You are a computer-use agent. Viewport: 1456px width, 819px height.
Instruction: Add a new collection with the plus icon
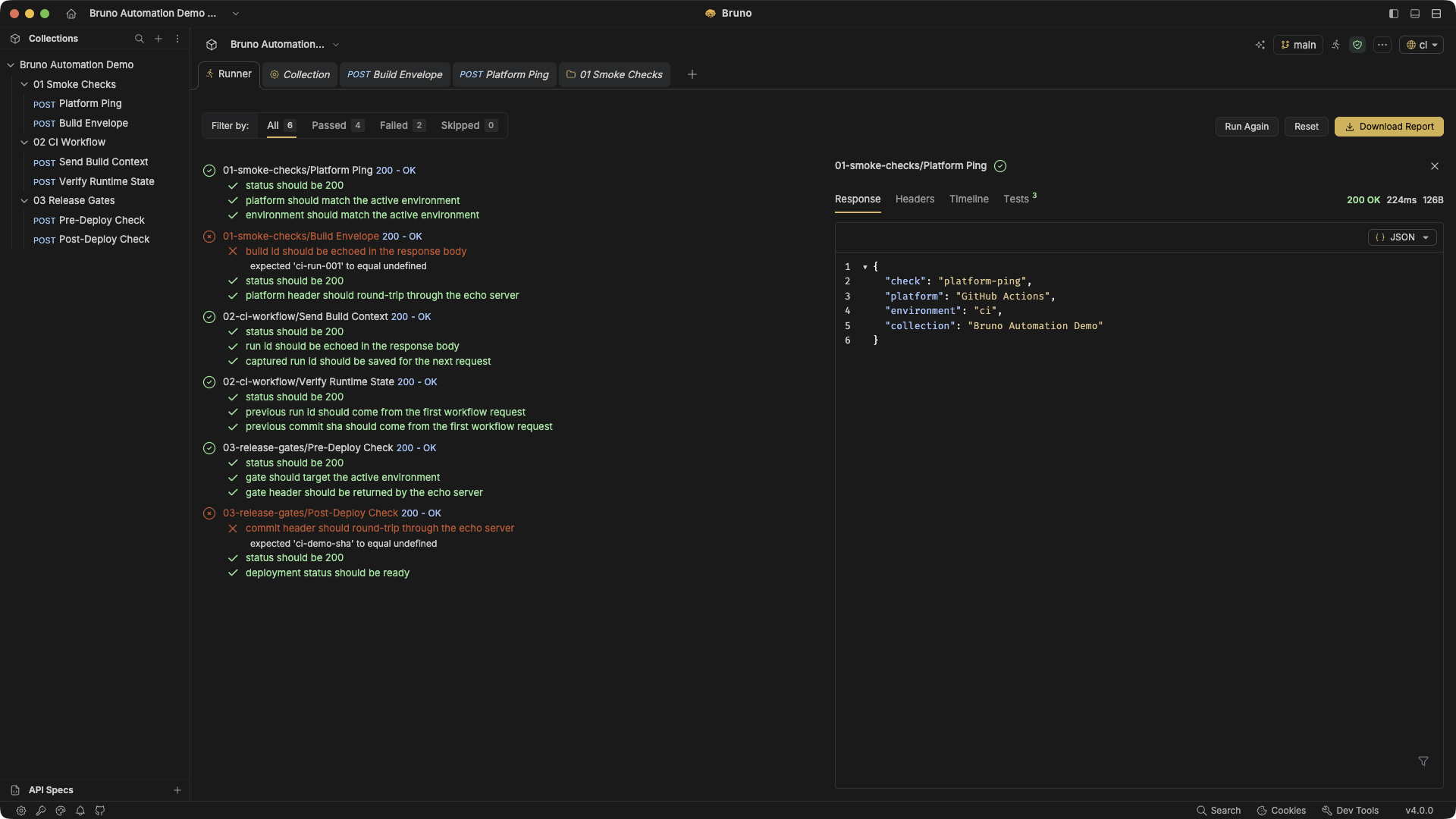click(158, 39)
